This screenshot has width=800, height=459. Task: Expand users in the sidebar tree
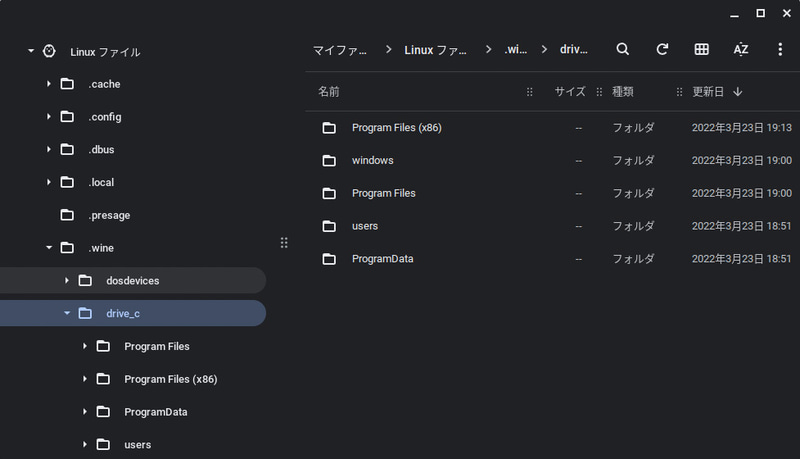[85, 444]
